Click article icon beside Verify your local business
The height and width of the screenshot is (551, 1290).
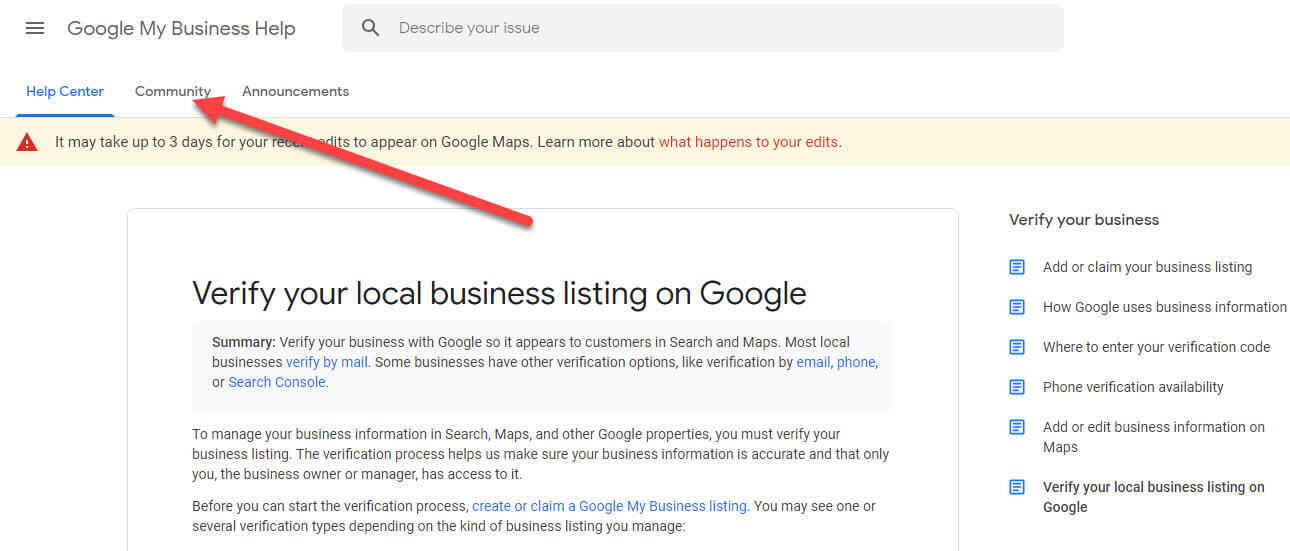tap(1017, 487)
